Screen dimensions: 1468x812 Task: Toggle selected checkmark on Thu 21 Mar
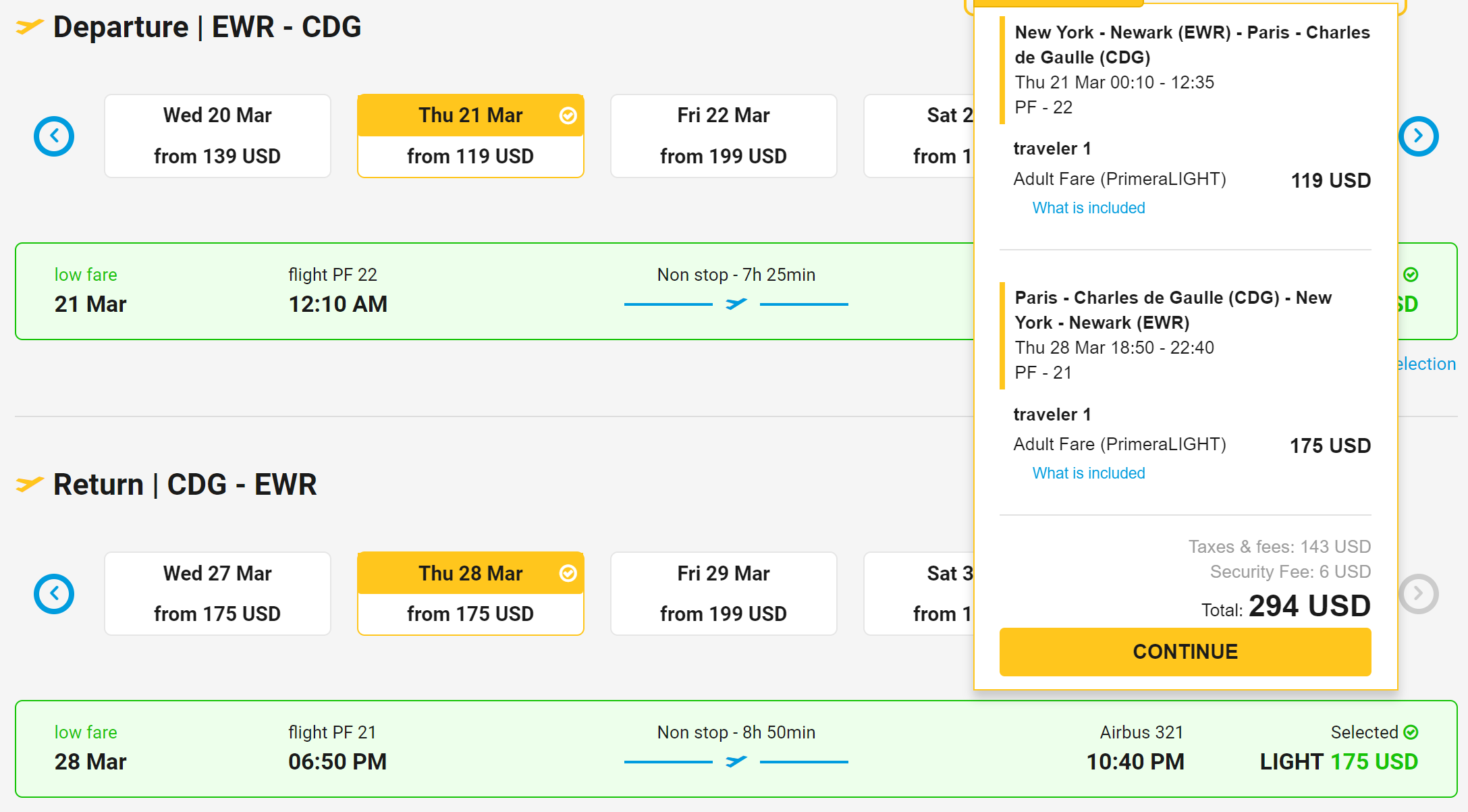click(568, 116)
